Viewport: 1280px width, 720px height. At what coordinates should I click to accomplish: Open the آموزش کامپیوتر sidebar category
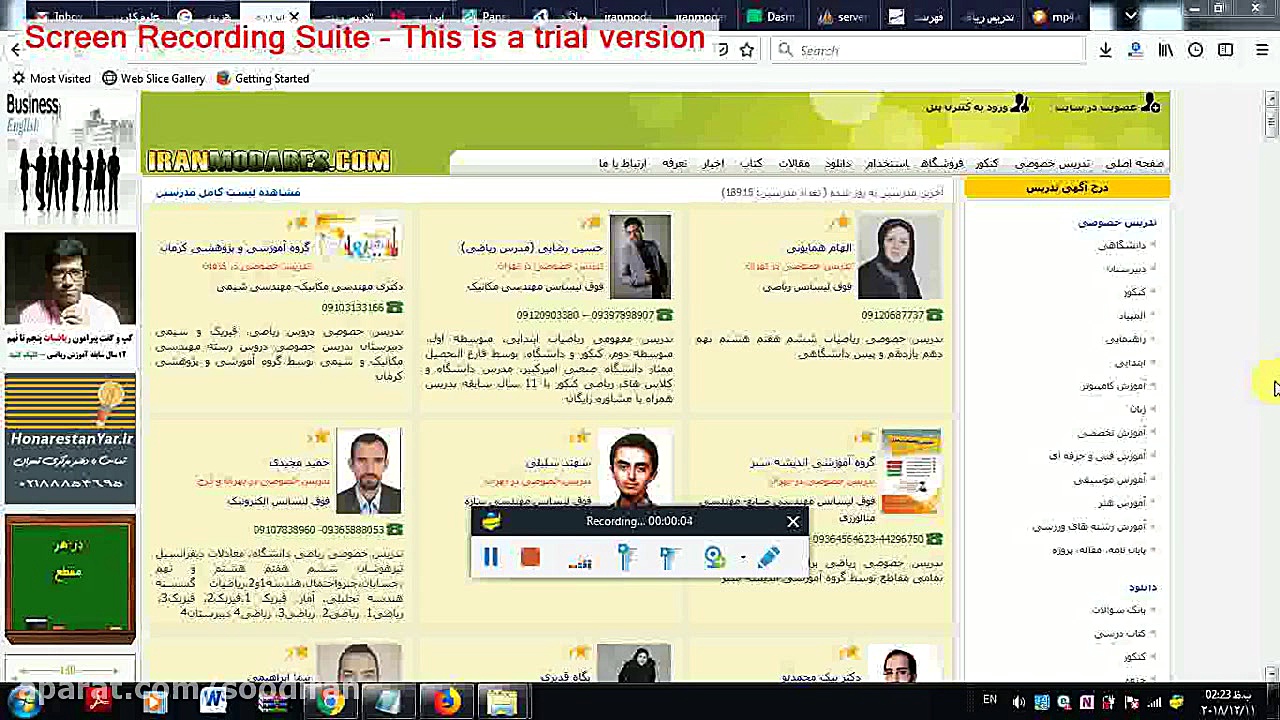pyautogui.click(x=1115, y=386)
